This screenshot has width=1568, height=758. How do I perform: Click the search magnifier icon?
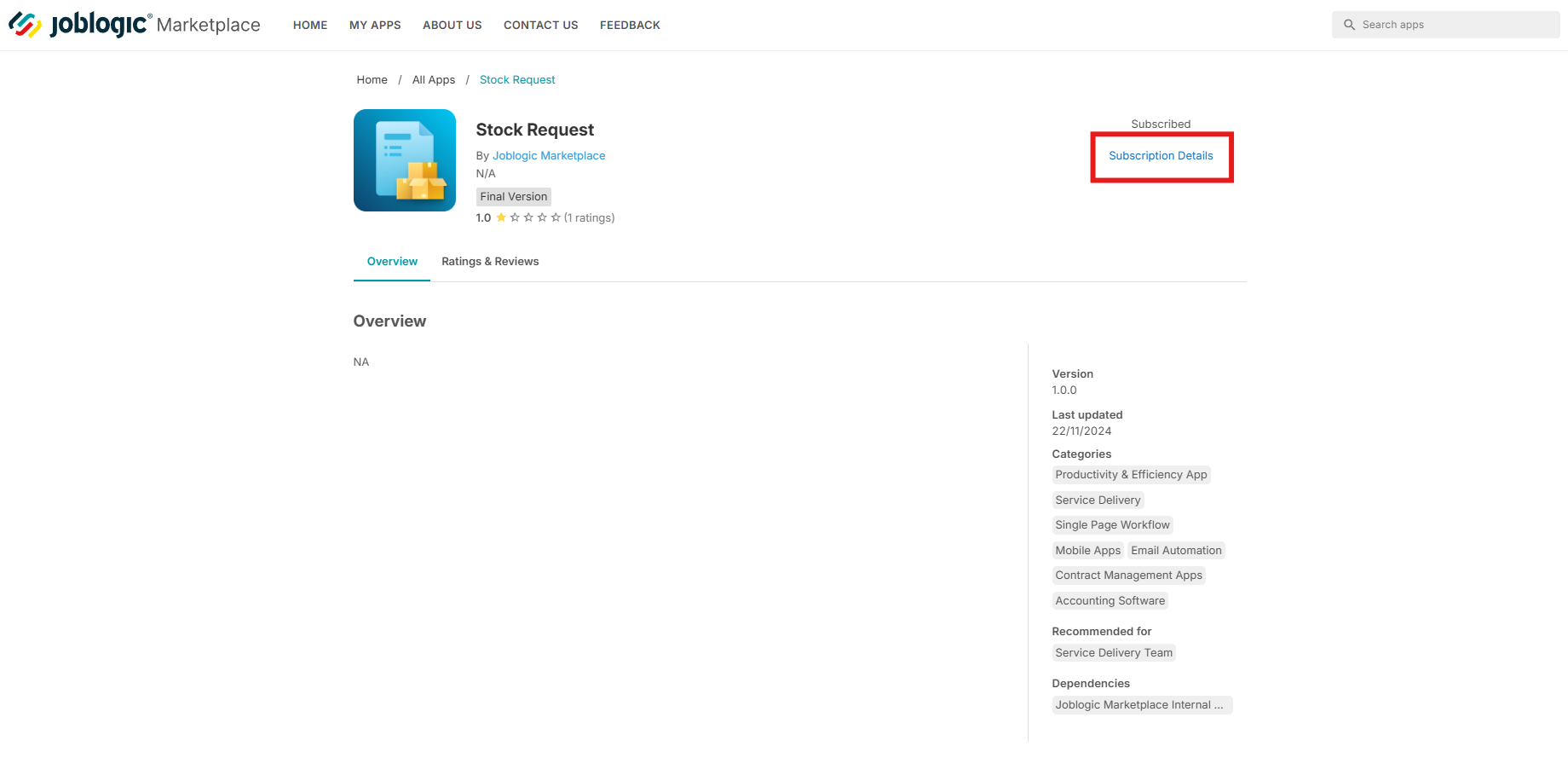[1349, 25]
